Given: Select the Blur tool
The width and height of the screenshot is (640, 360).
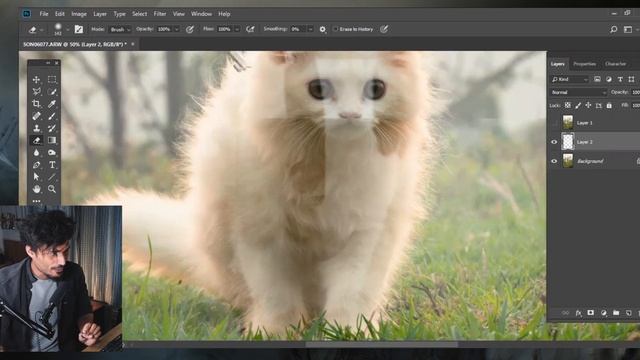Looking at the screenshot, I should pyautogui.click(x=36, y=153).
